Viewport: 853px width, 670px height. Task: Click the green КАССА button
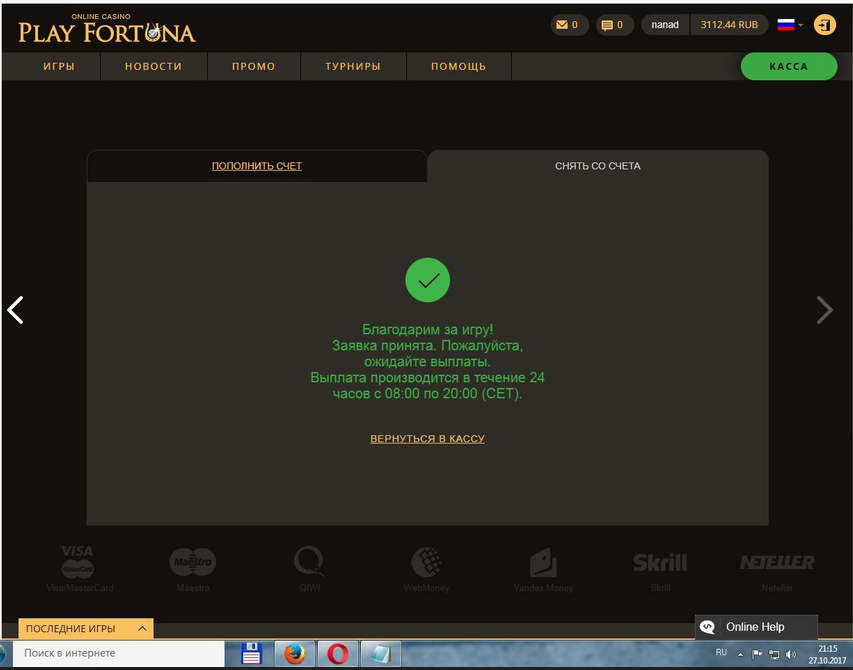788,66
